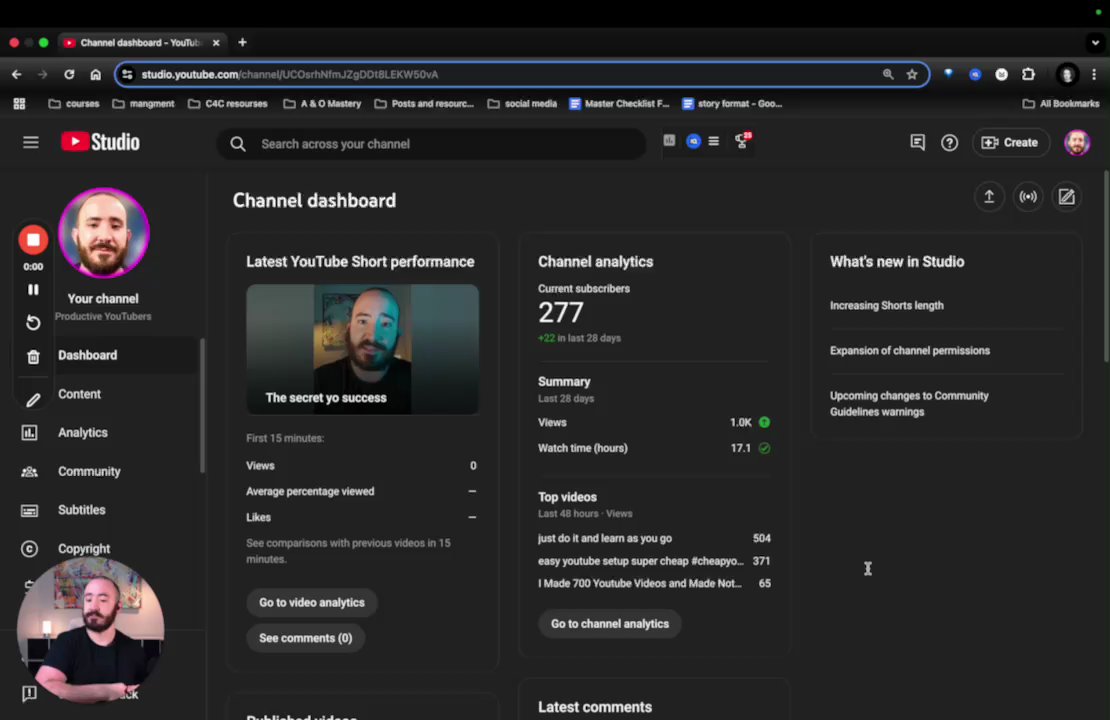The width and height of the screenshot is (1110, 720).
Task: Open the YouTube Studio hamburger menu
Action: [31, 143]
